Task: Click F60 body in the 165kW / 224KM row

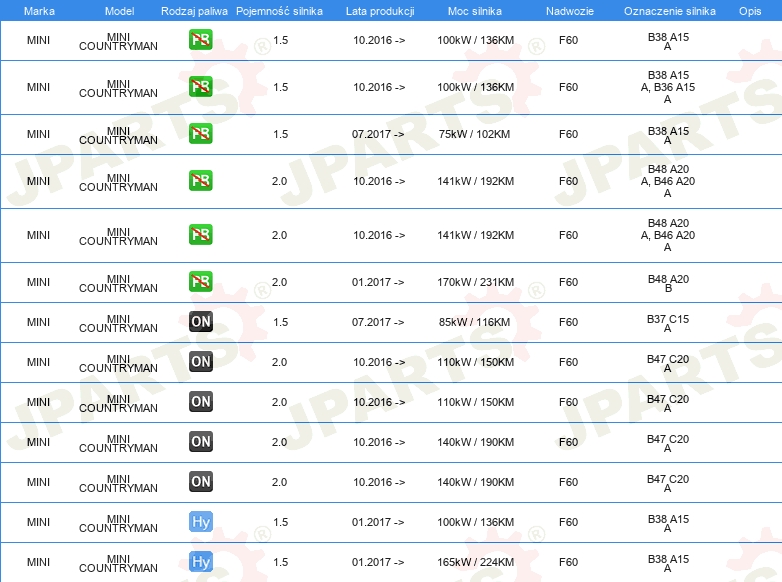Action: tap(569, 562)
